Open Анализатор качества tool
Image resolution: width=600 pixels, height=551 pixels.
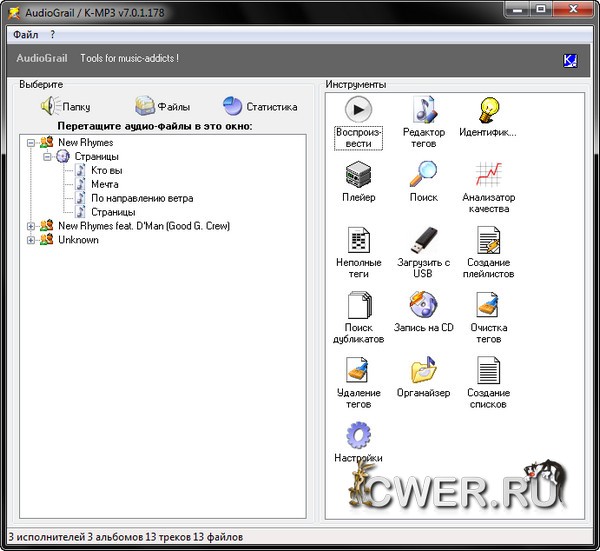pos(487,174)
